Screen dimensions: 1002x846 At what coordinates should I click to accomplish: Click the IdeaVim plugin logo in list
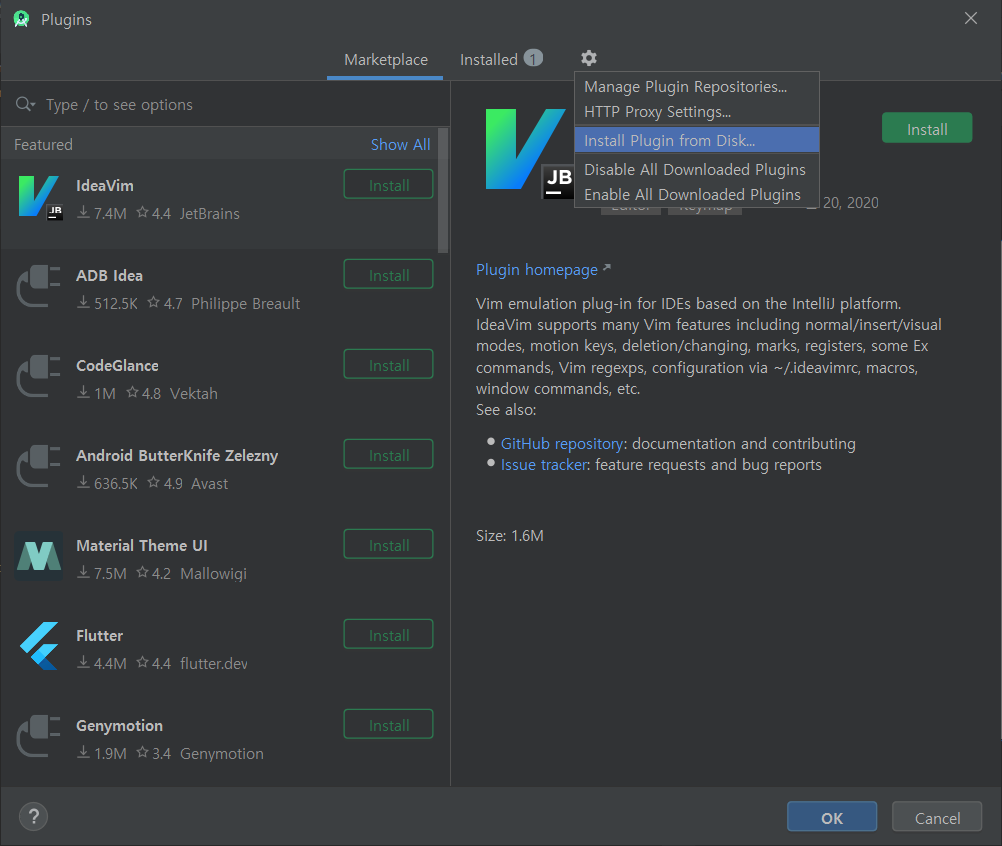40,197
